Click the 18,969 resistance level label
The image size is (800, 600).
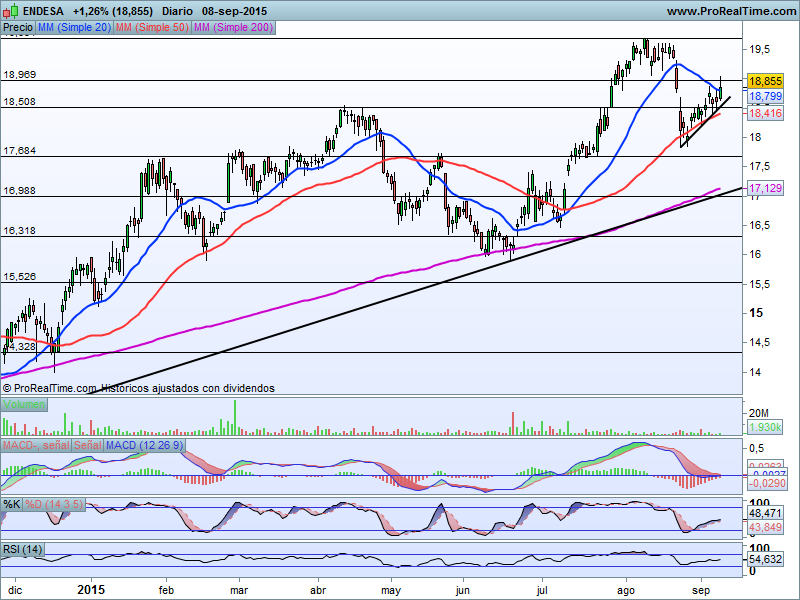click(x=20, y=74)
